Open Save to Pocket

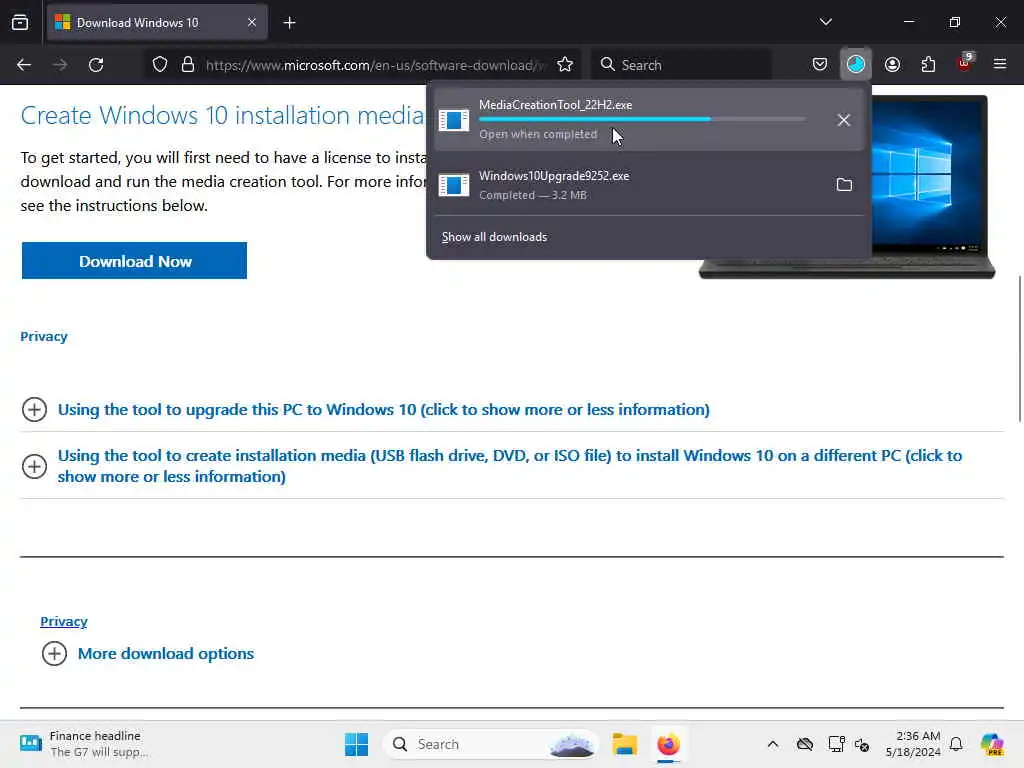pos(820,64)
